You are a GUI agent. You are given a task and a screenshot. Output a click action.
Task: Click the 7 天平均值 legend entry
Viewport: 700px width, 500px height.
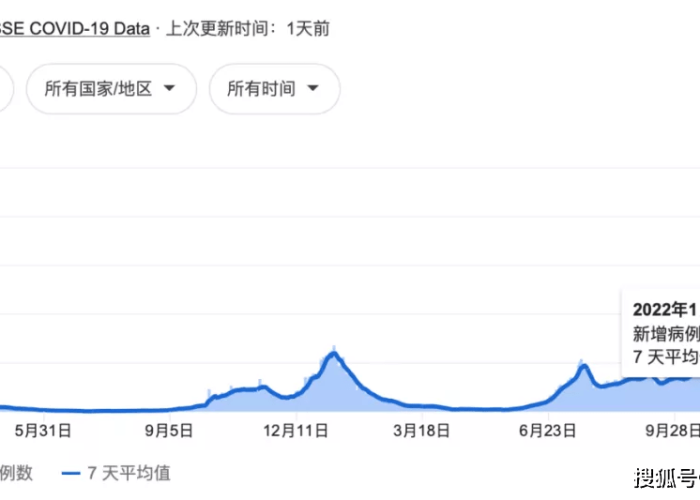[x=116, y=473]
